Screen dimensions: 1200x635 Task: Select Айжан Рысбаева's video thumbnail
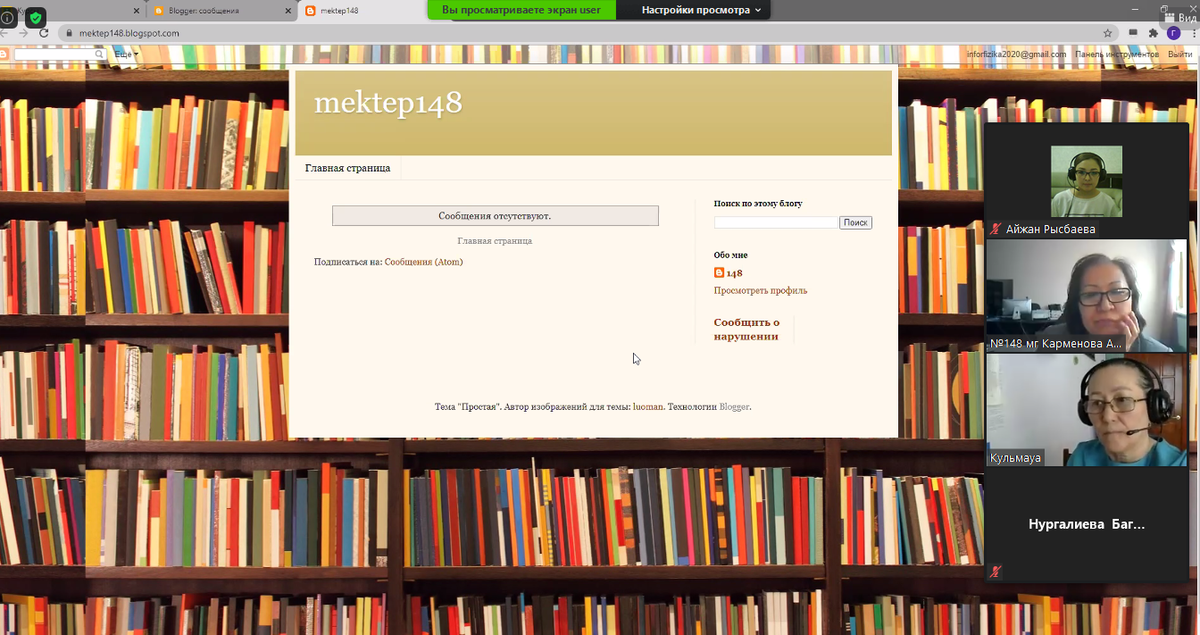pyautogui.click(x=1086, y=181)
